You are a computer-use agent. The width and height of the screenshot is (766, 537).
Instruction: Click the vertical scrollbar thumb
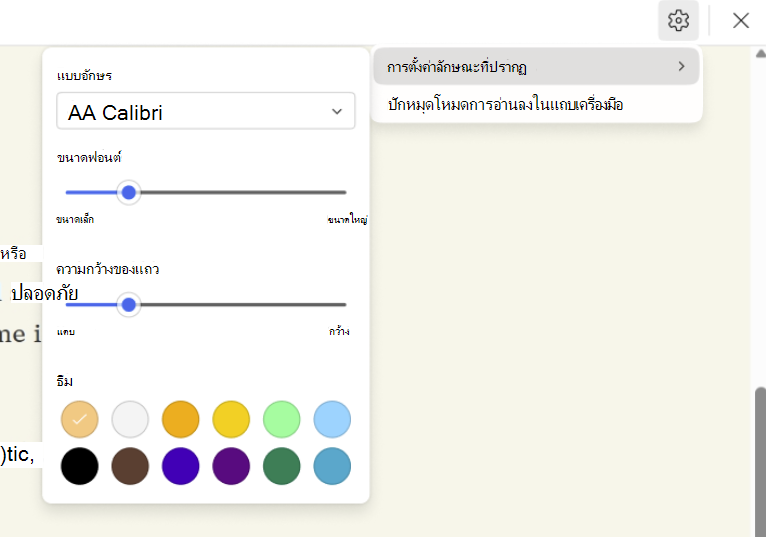(761, 462)
